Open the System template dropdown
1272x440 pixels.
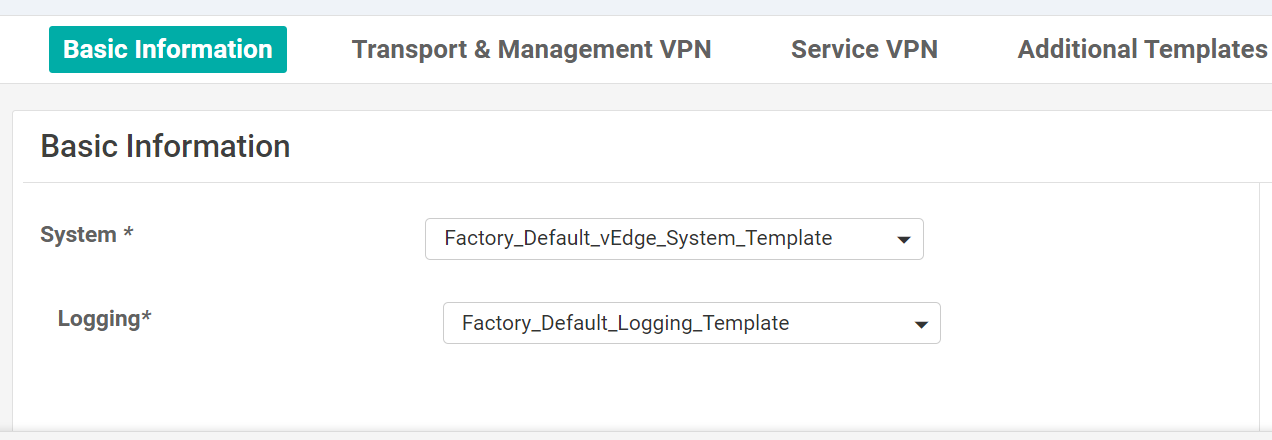pyautogui.click(x=673, y=239)
